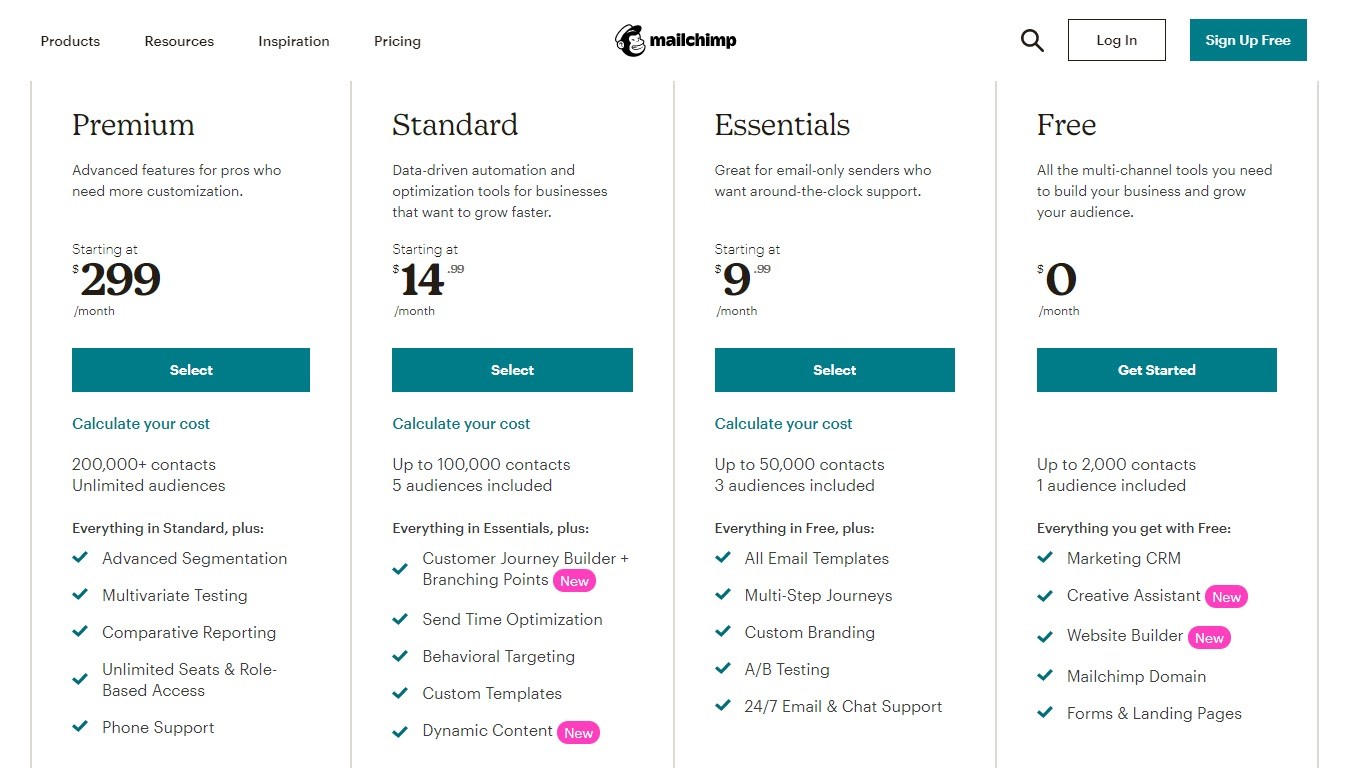The height and width of the screenshot is (768, 1346).
Task: Go to the Pricing page
Action: click(x=397, y=41)
